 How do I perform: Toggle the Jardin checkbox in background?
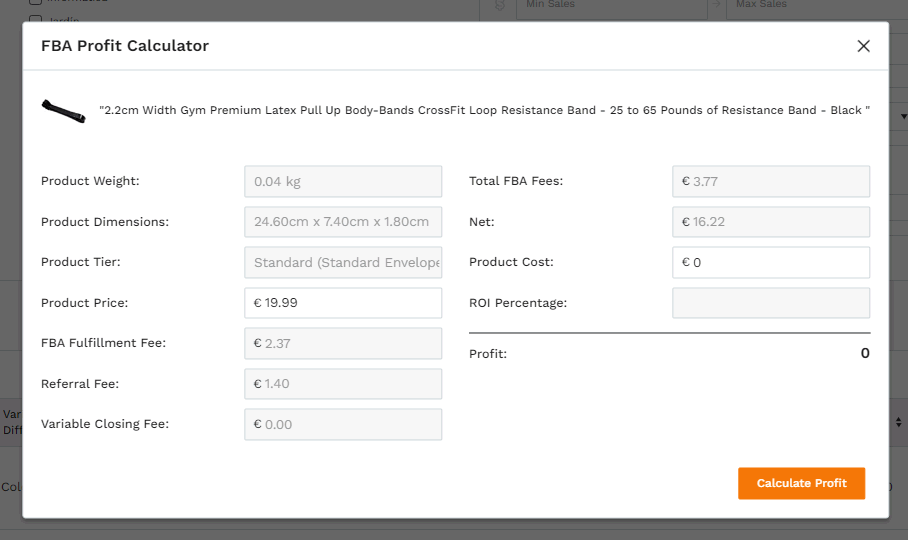[35, 20]
